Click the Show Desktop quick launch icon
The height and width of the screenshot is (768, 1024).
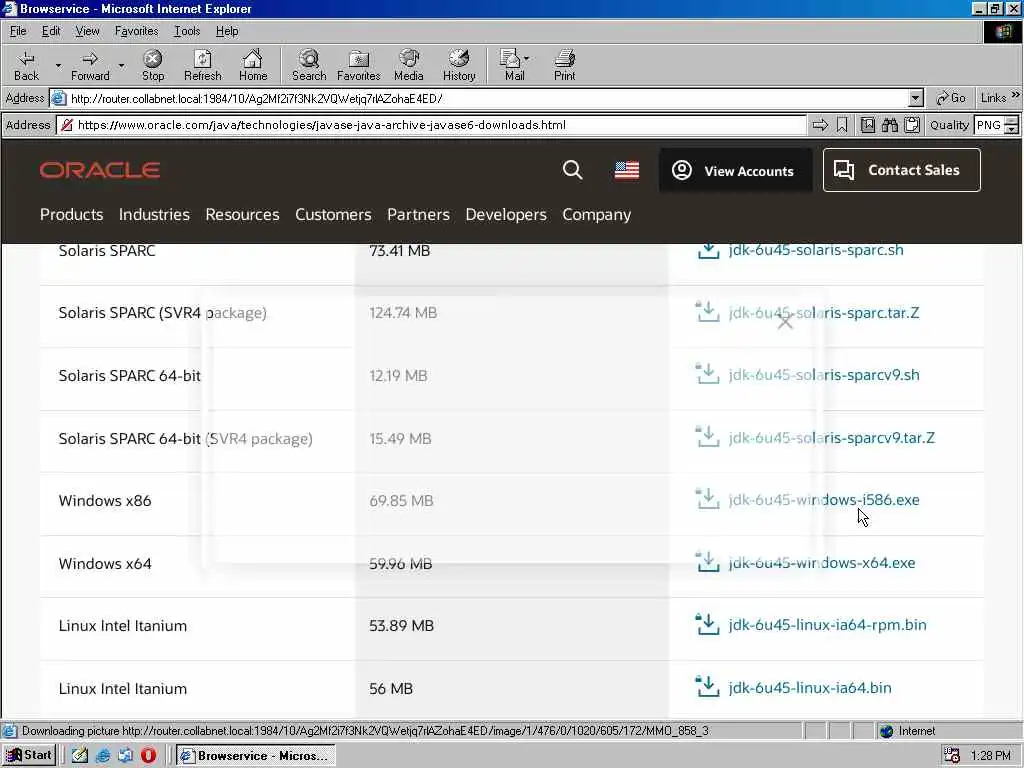click(80, 756)
